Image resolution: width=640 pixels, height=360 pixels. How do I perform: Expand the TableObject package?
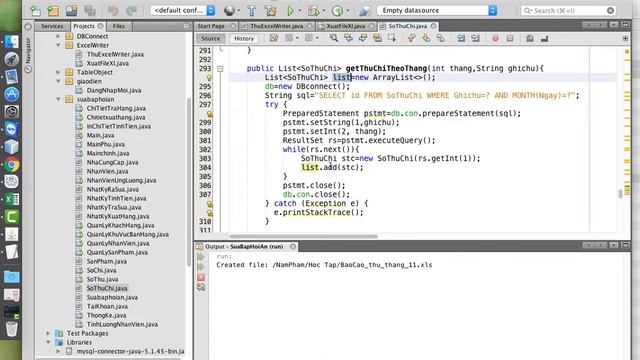58,72
